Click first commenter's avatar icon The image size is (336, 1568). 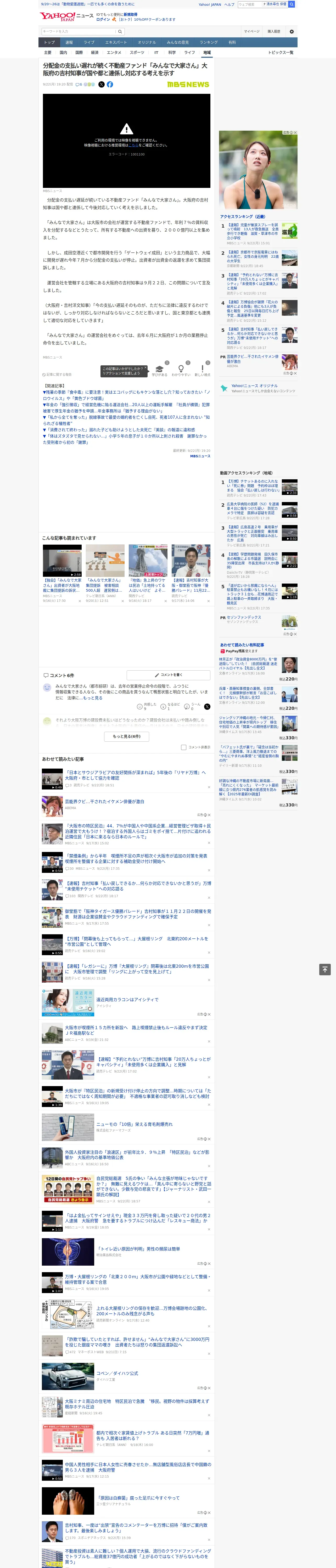coord(47,687)
